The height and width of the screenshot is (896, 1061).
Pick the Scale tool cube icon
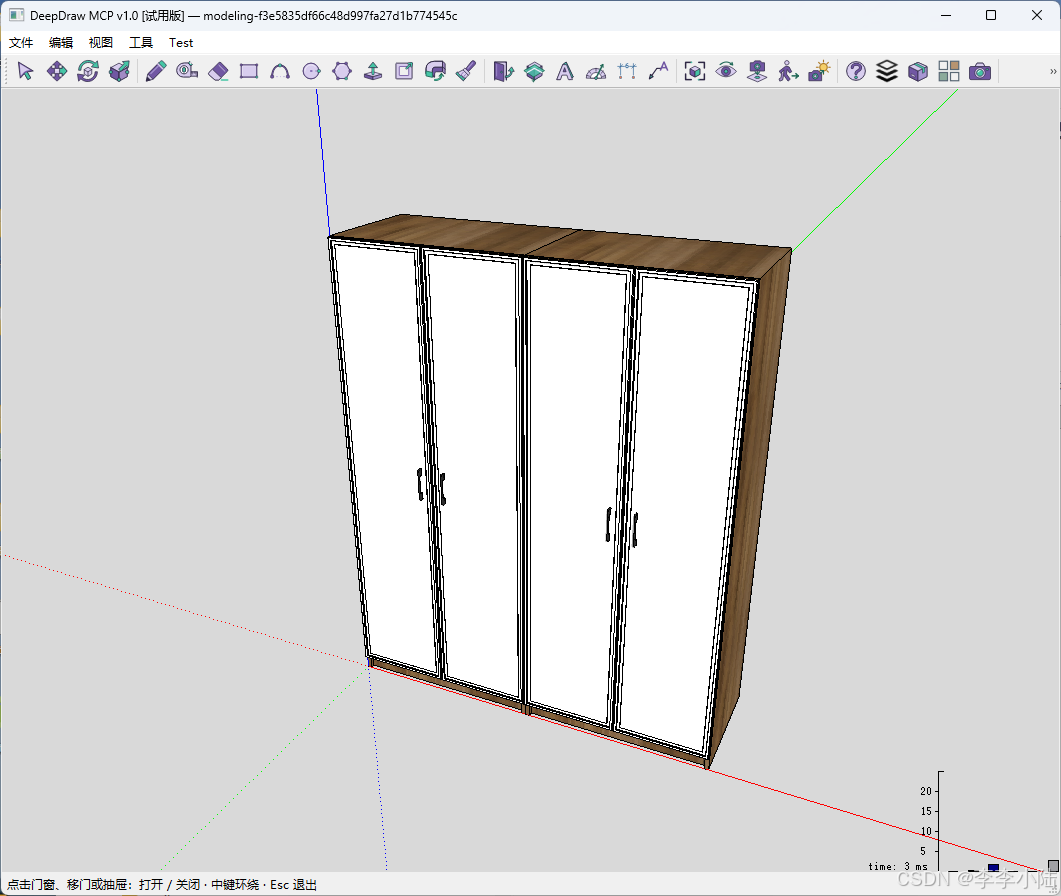pos(119,71)
